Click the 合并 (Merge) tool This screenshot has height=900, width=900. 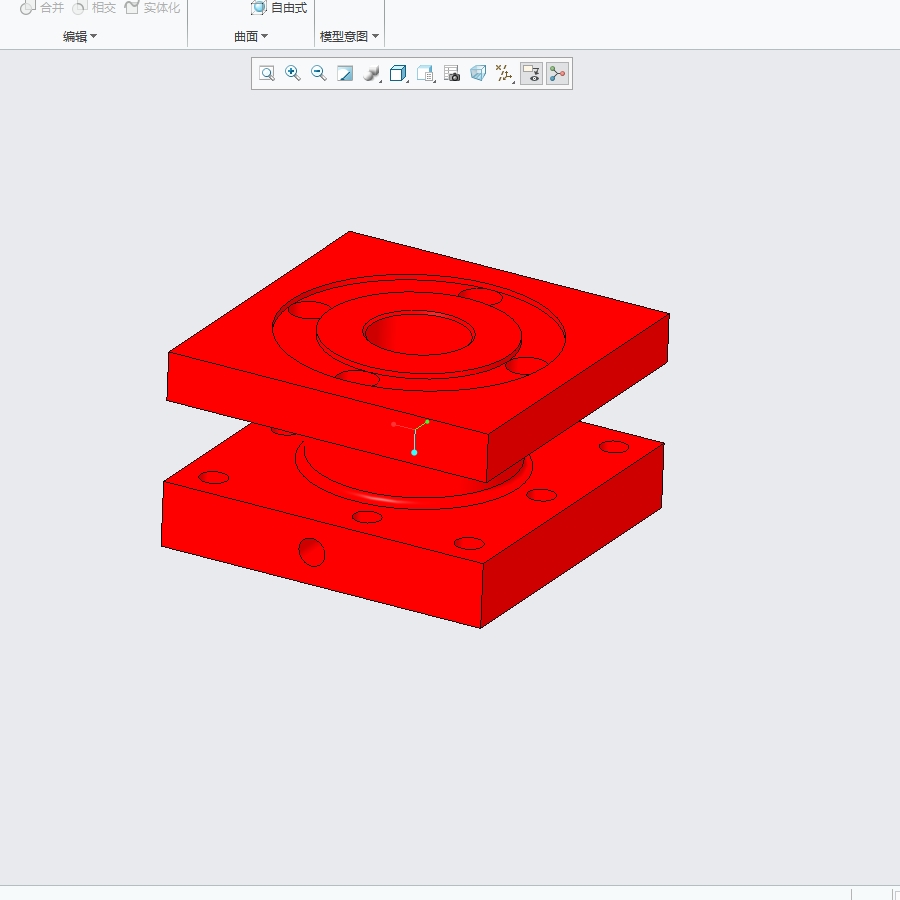tap(42, 7)
